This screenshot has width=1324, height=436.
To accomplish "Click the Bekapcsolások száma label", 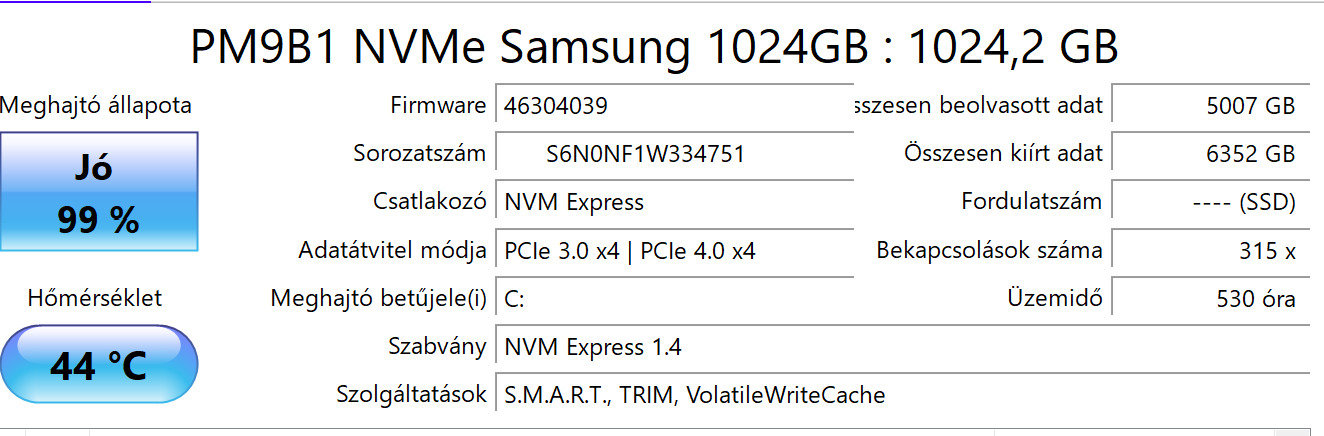I will [989, 251].
